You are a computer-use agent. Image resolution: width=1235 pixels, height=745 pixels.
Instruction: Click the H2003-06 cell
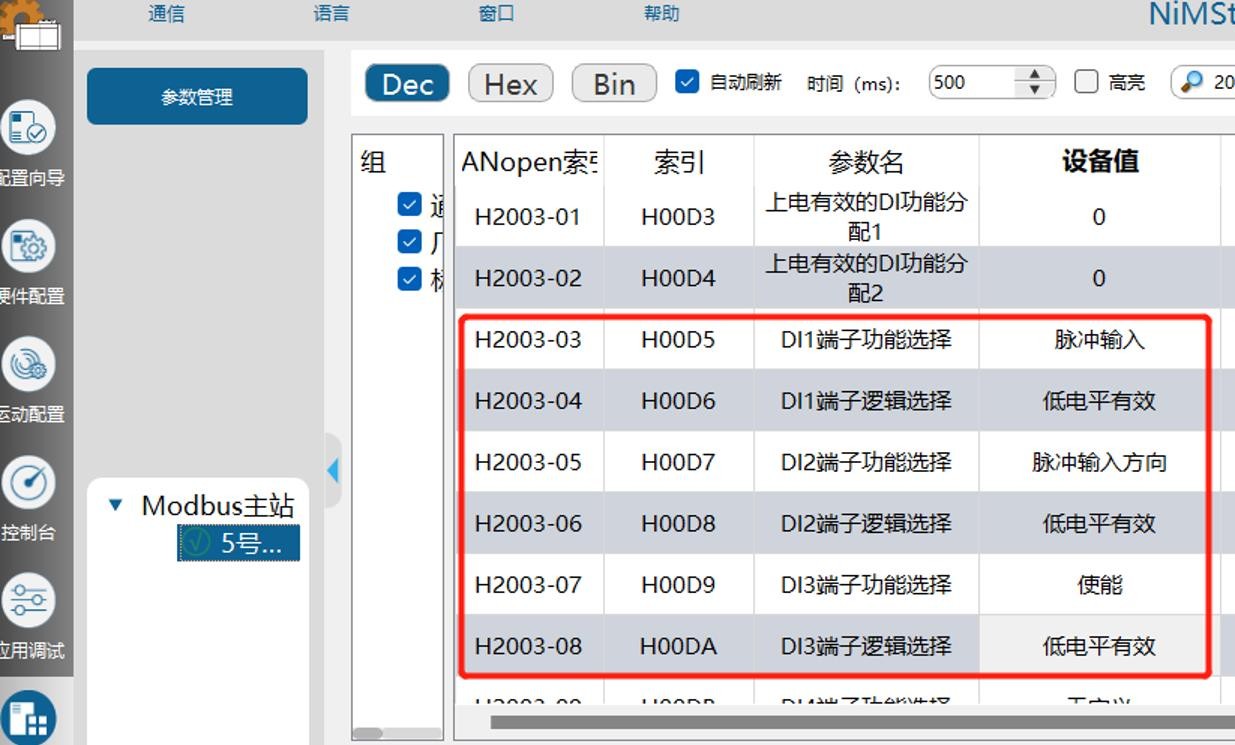(529, 523)
